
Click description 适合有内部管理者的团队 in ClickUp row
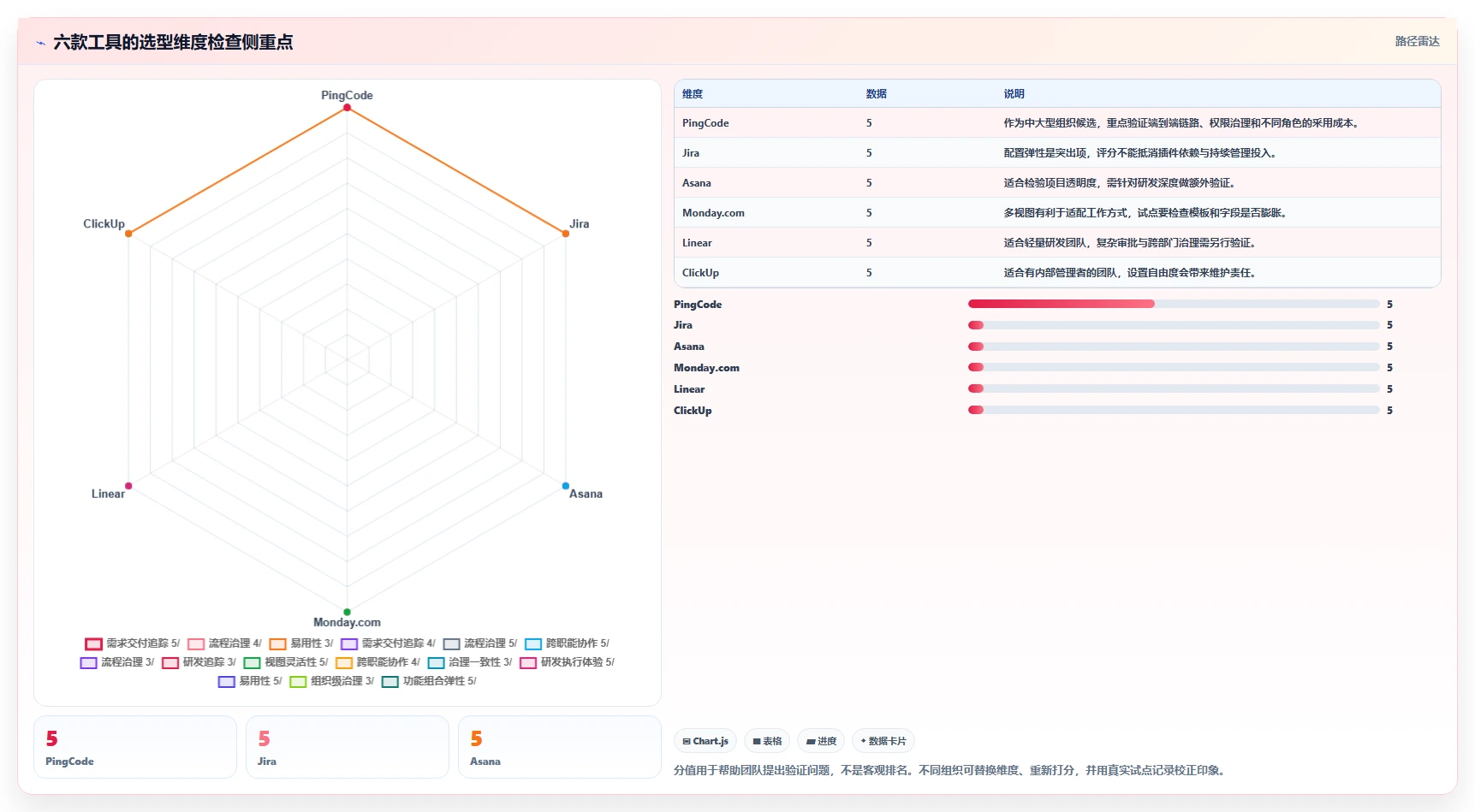(x=1132, y=273)
